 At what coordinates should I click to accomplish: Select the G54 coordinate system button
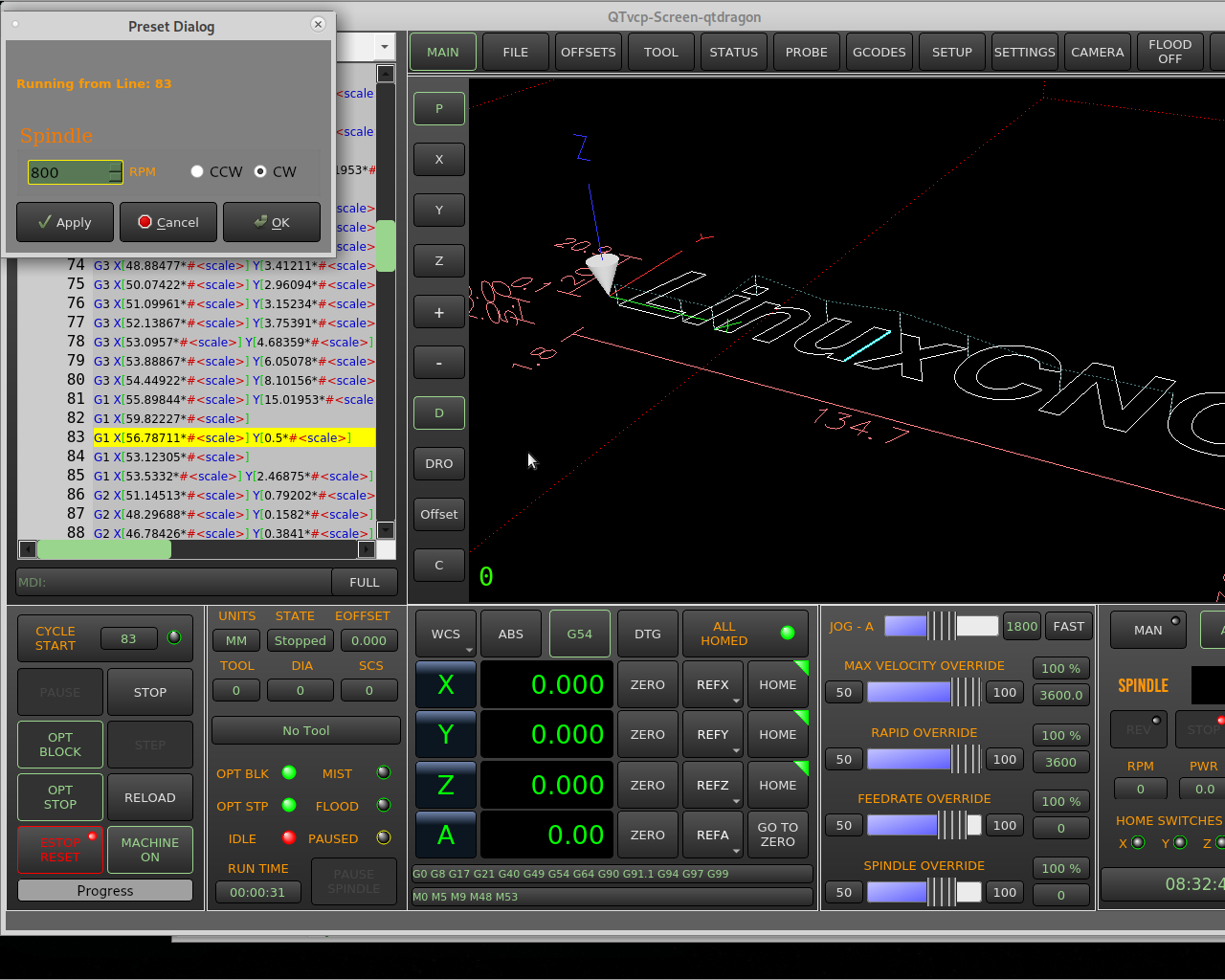580,634
